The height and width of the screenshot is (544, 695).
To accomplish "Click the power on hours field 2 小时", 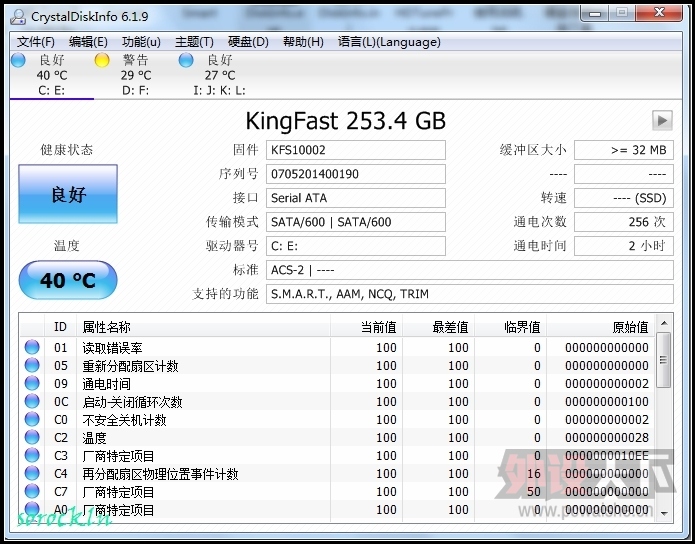I will click(x=624, y=246).
